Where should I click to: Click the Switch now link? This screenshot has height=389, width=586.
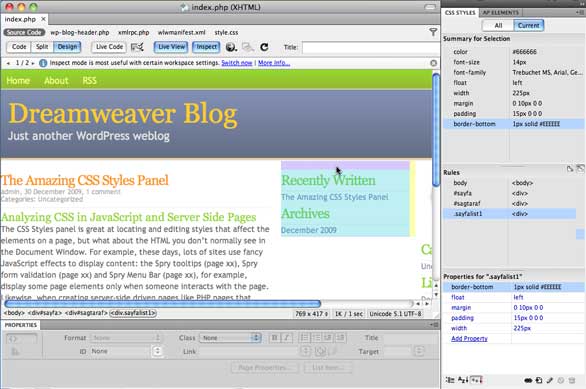click(237, 63)
